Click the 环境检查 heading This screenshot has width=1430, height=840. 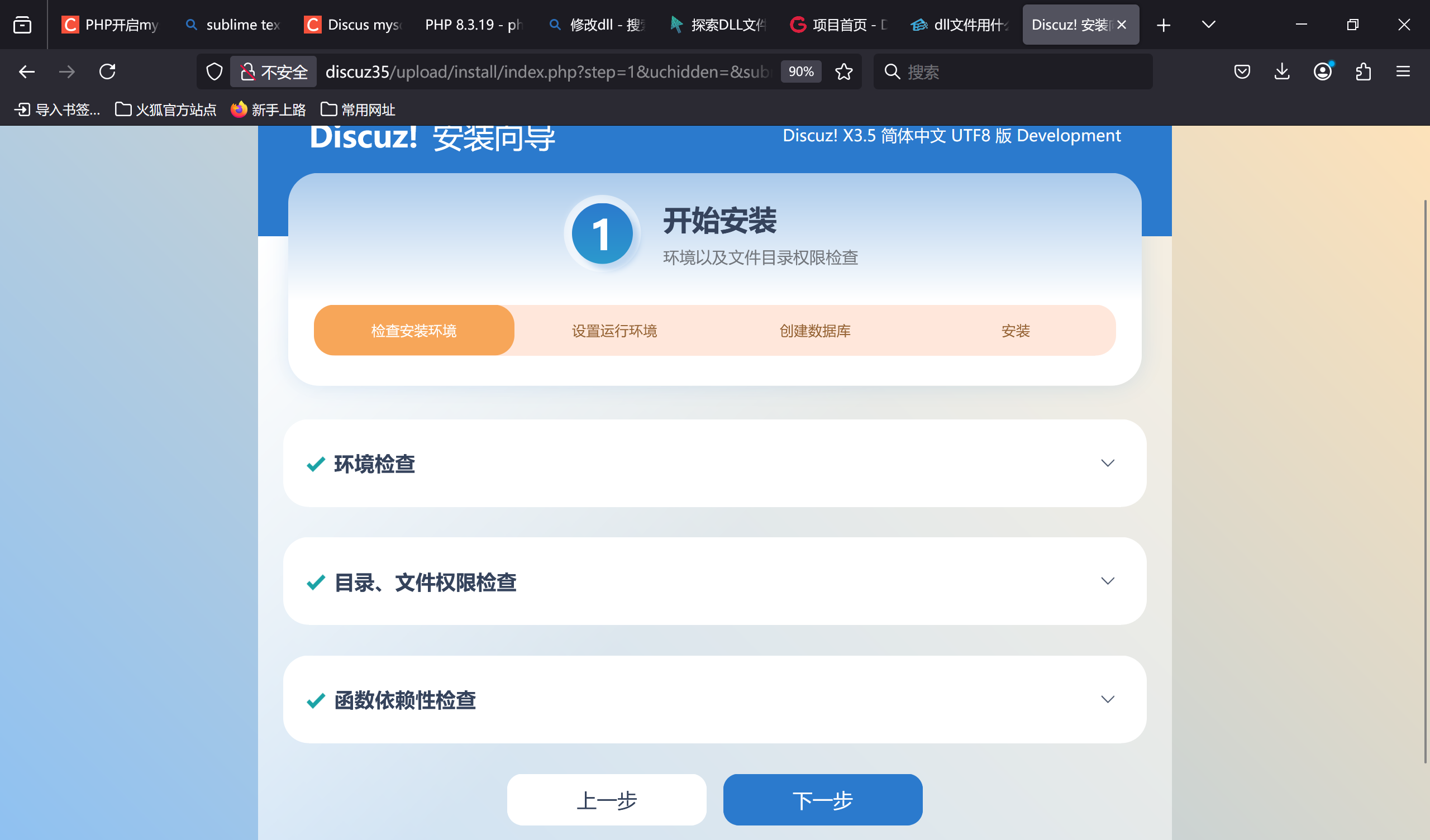[374, 464]
